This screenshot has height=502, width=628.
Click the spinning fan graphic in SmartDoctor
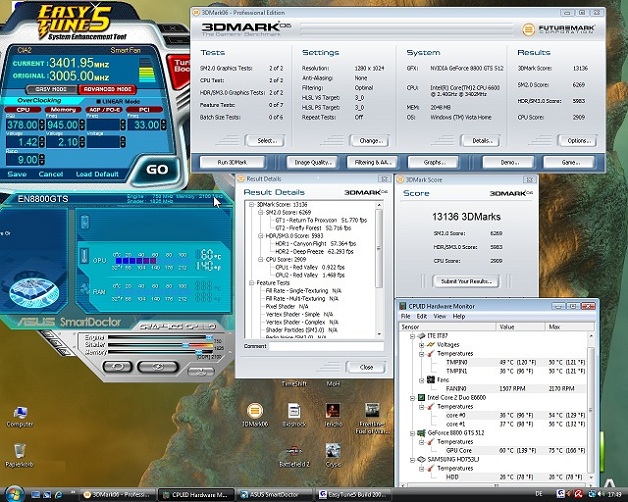[34, 291]
